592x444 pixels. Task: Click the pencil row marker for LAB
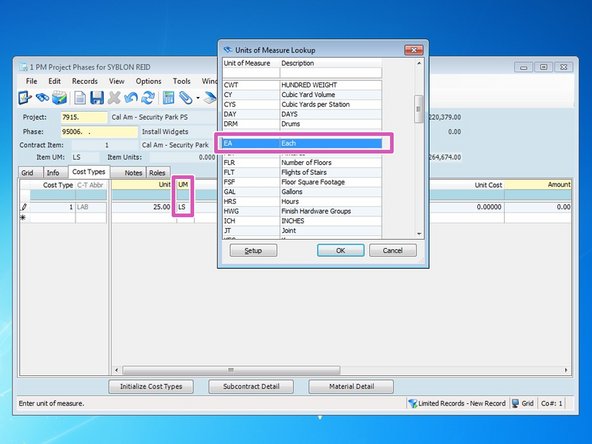point(24,207)
